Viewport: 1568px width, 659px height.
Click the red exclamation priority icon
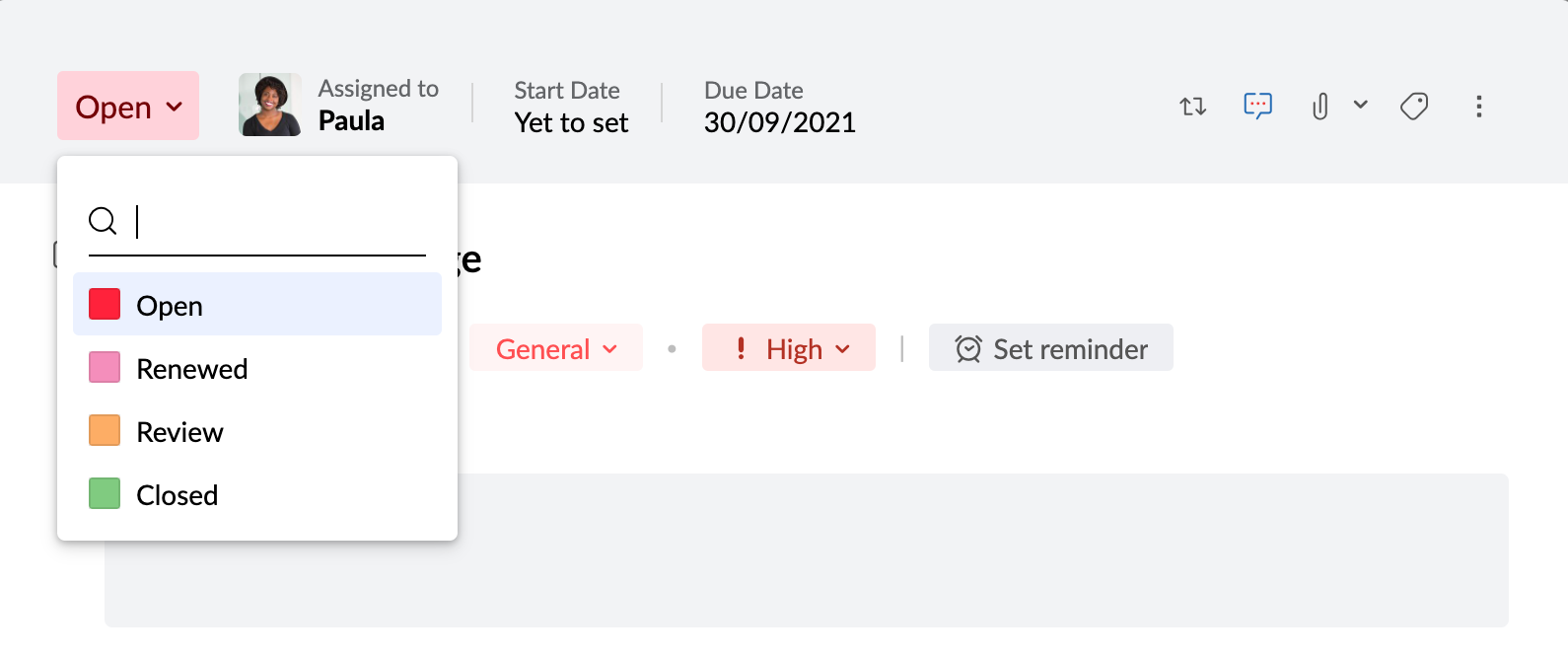point(741,348)
